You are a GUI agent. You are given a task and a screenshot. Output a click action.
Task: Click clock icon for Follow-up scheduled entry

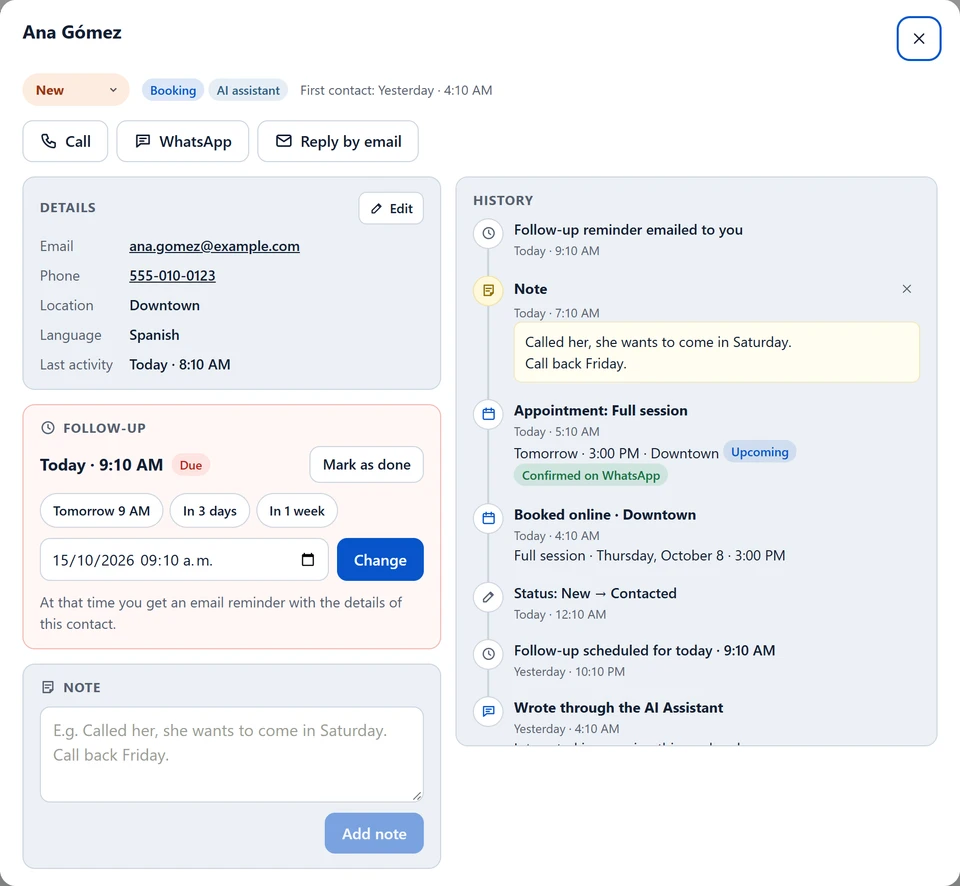(488, 654)
